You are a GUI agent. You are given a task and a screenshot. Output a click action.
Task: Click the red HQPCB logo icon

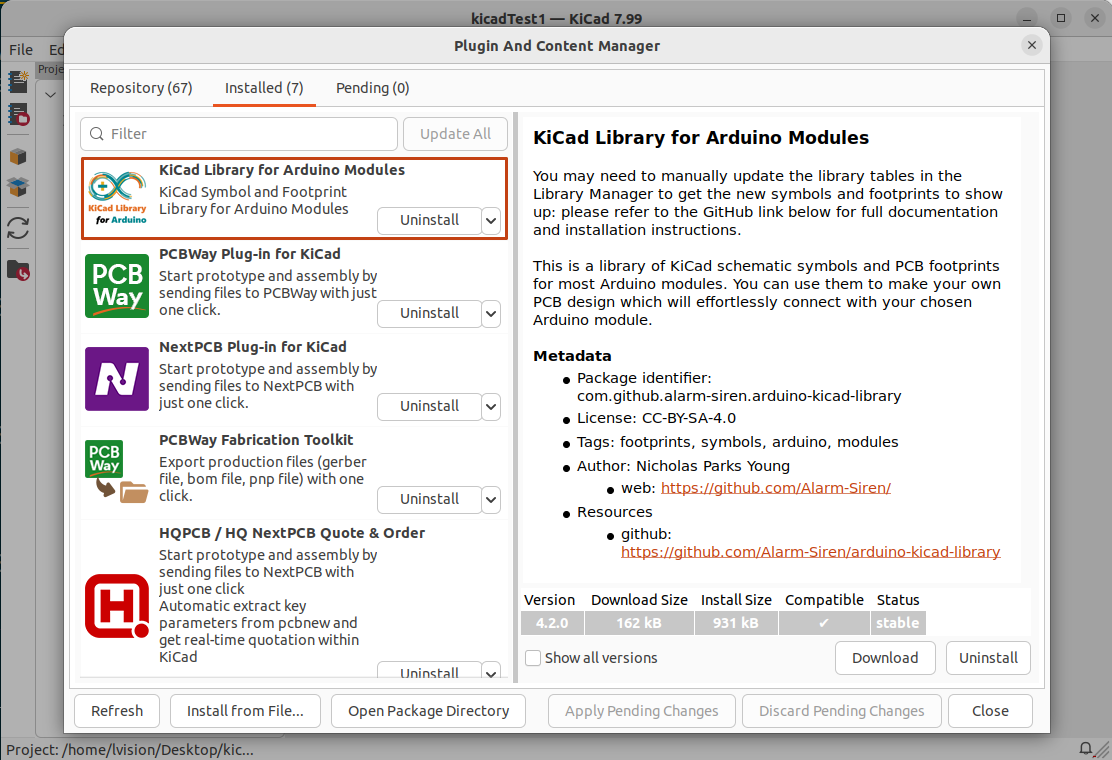(117, 606)
